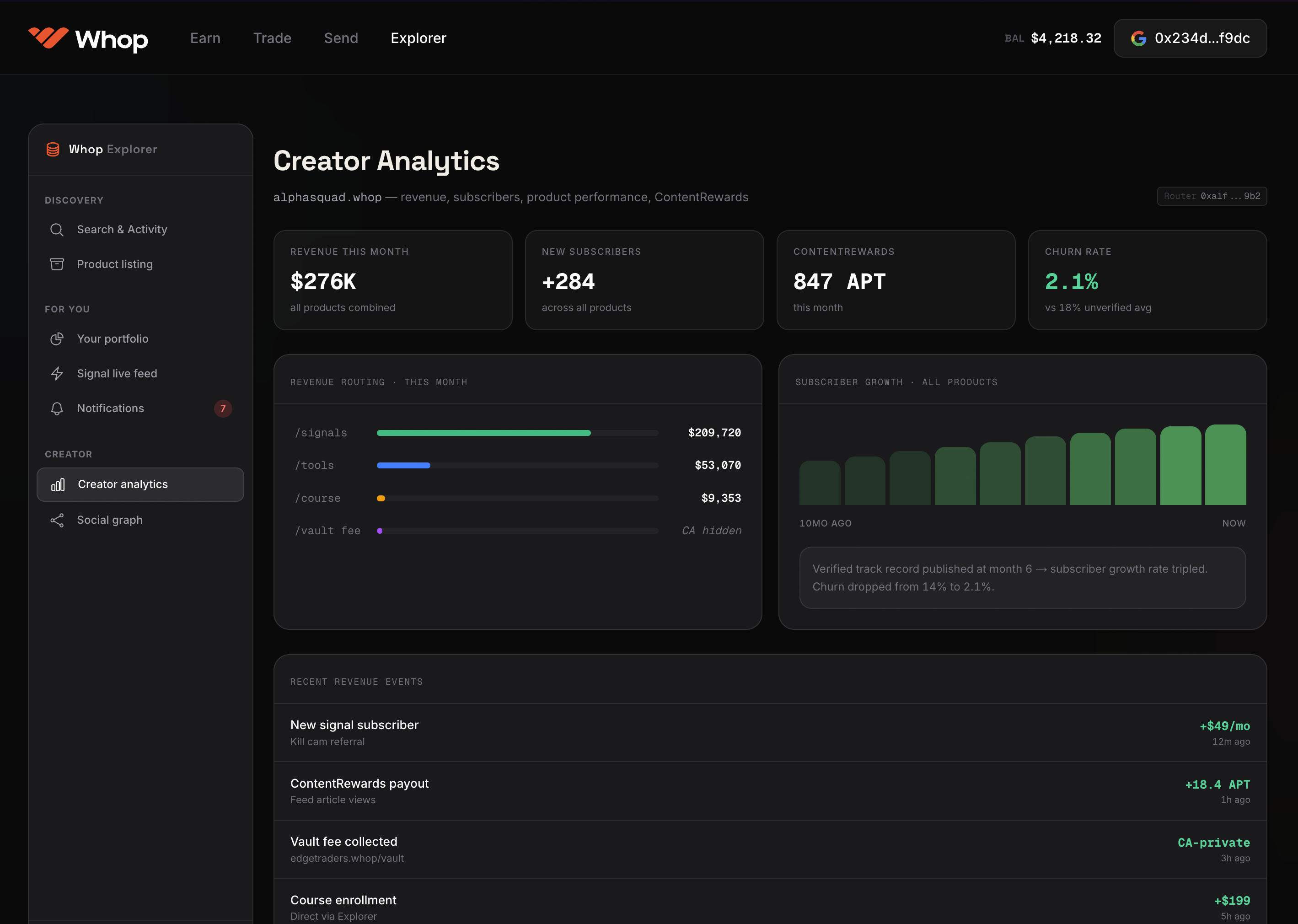
Task: Click the first 10MO AGO bar in chart
Action: [820, 483]
